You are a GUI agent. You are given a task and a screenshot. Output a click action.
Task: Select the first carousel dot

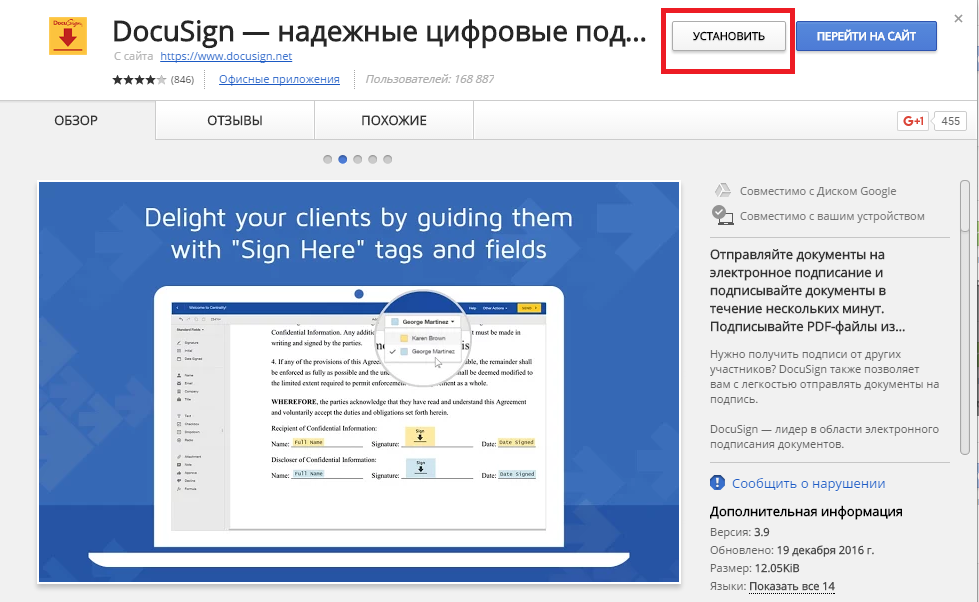click(x=328, y=159)
